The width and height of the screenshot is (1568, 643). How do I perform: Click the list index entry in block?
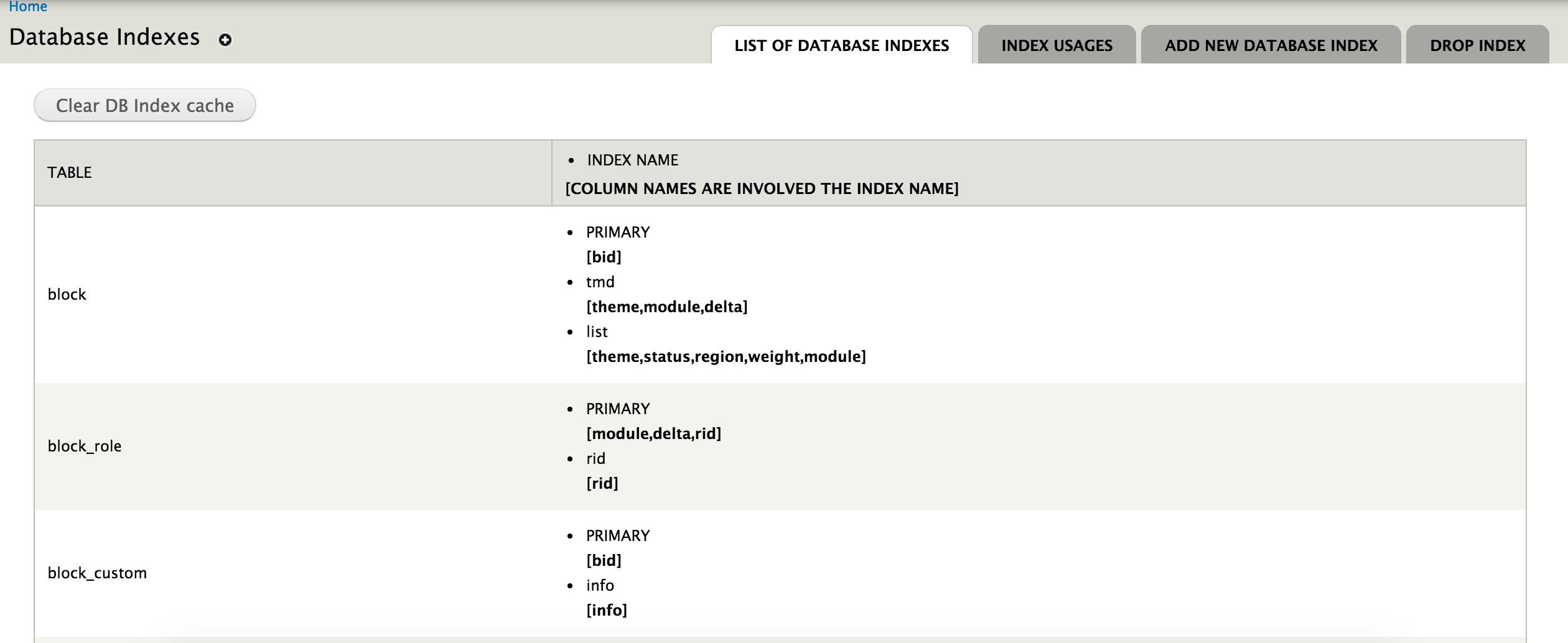pyautogui.click(x=597, y=331)
